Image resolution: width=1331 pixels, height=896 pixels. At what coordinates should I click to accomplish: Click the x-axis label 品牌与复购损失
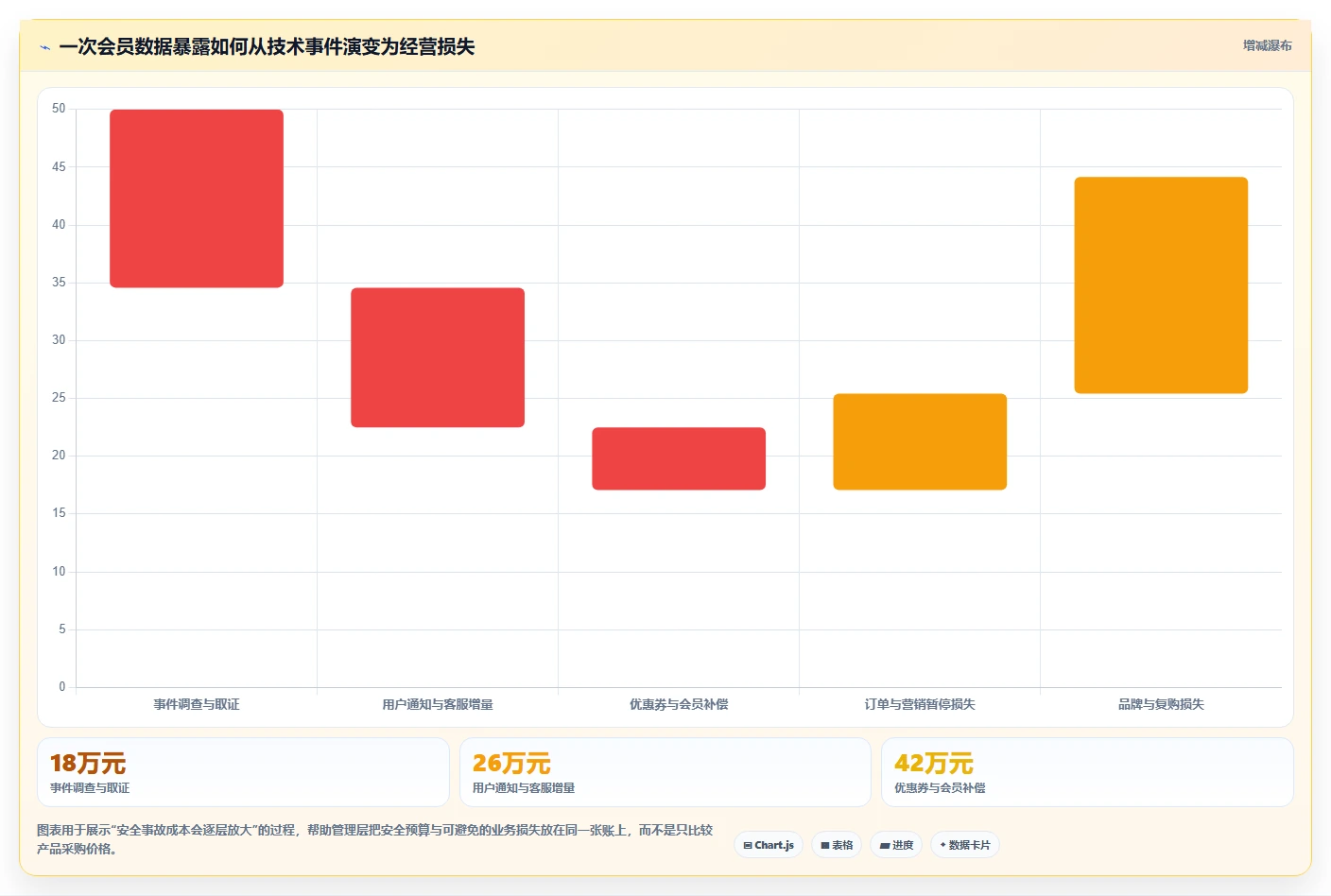(1161, 704)
